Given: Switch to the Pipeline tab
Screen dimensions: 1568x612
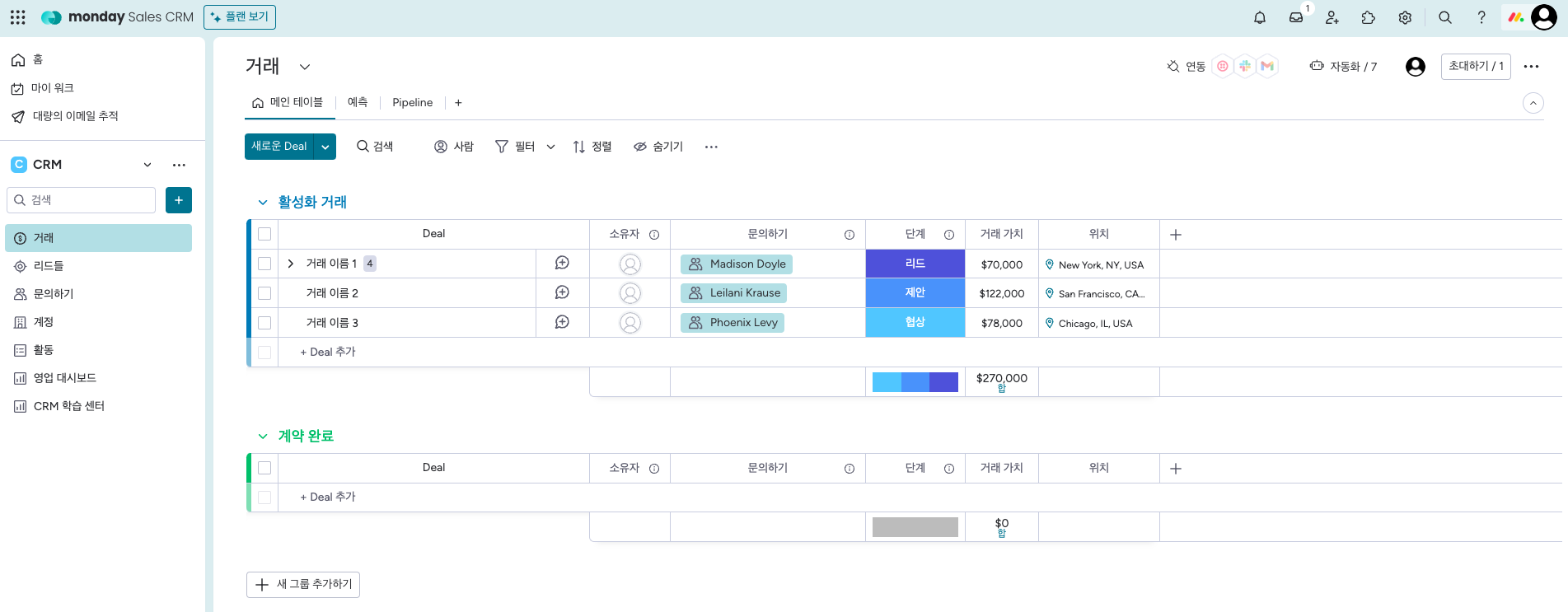Looking at the screenshot, I should (412, 103).
